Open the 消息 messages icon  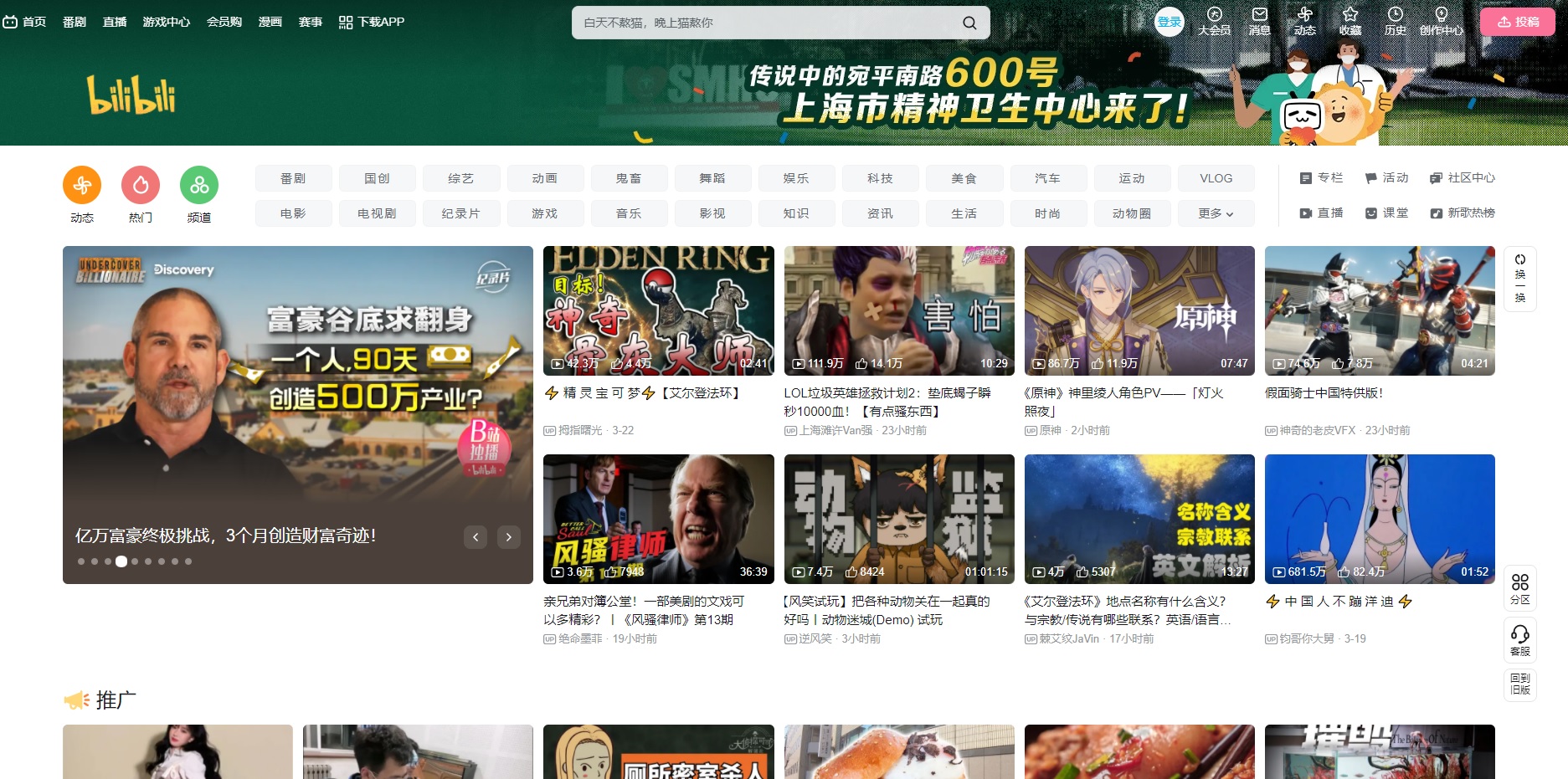point(1259,21)
